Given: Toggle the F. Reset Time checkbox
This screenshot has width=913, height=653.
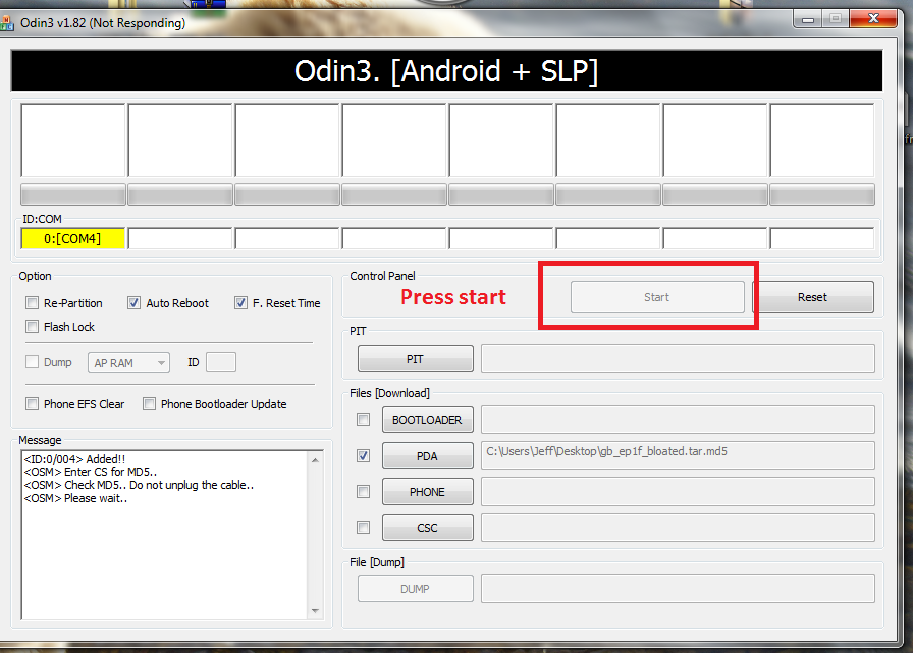Looking at the screenshot, I should (x=240, y=303).
